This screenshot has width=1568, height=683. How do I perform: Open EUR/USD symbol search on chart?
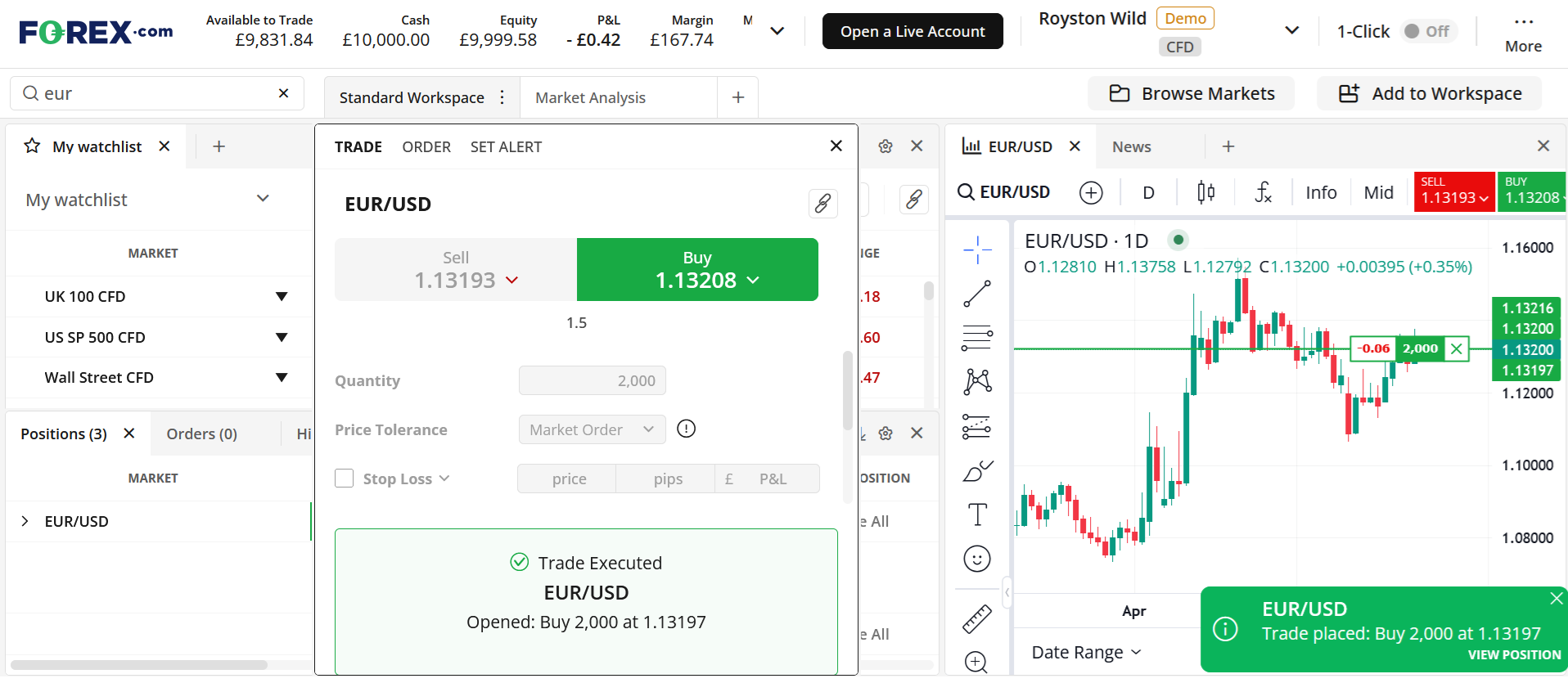(1003, 192)
